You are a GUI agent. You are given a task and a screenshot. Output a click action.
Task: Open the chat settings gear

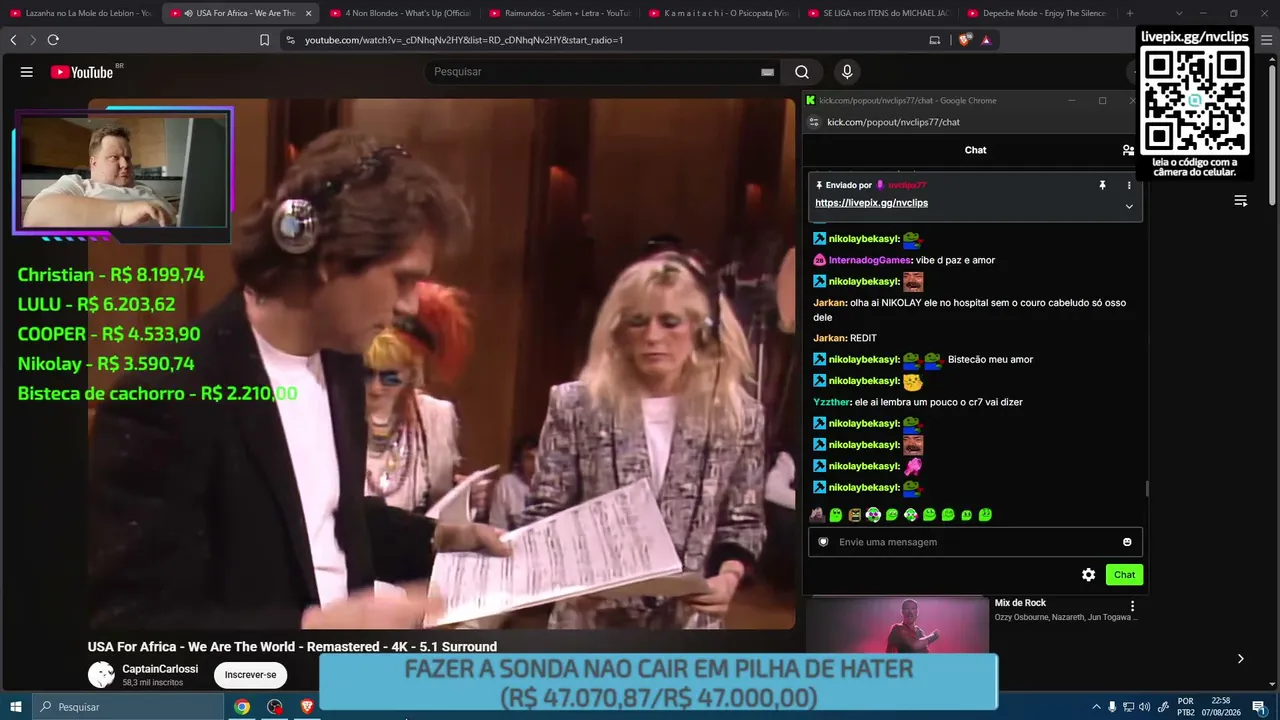(1089, 575)
